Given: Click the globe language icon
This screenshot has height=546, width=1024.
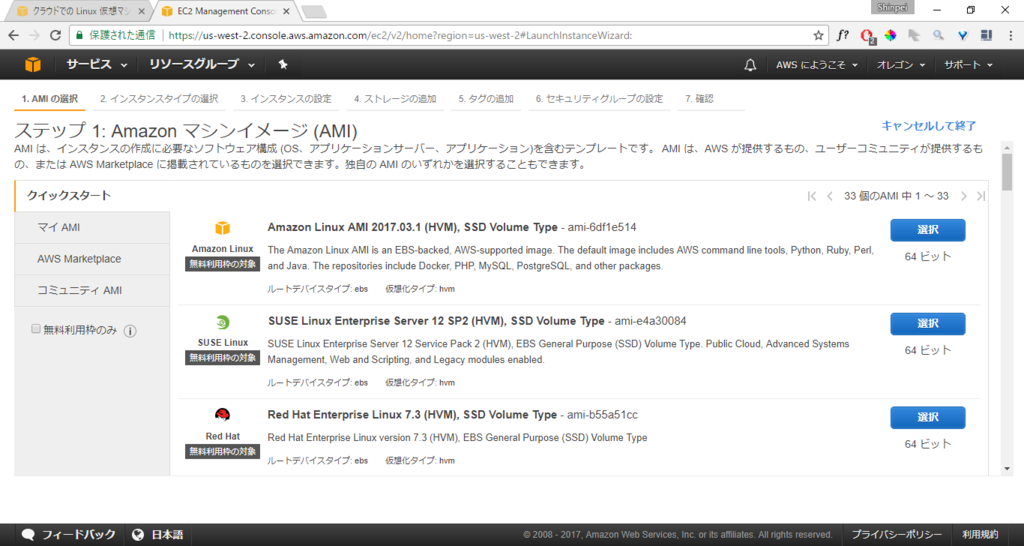Looking at the screenshot, I should coord(138,534).
